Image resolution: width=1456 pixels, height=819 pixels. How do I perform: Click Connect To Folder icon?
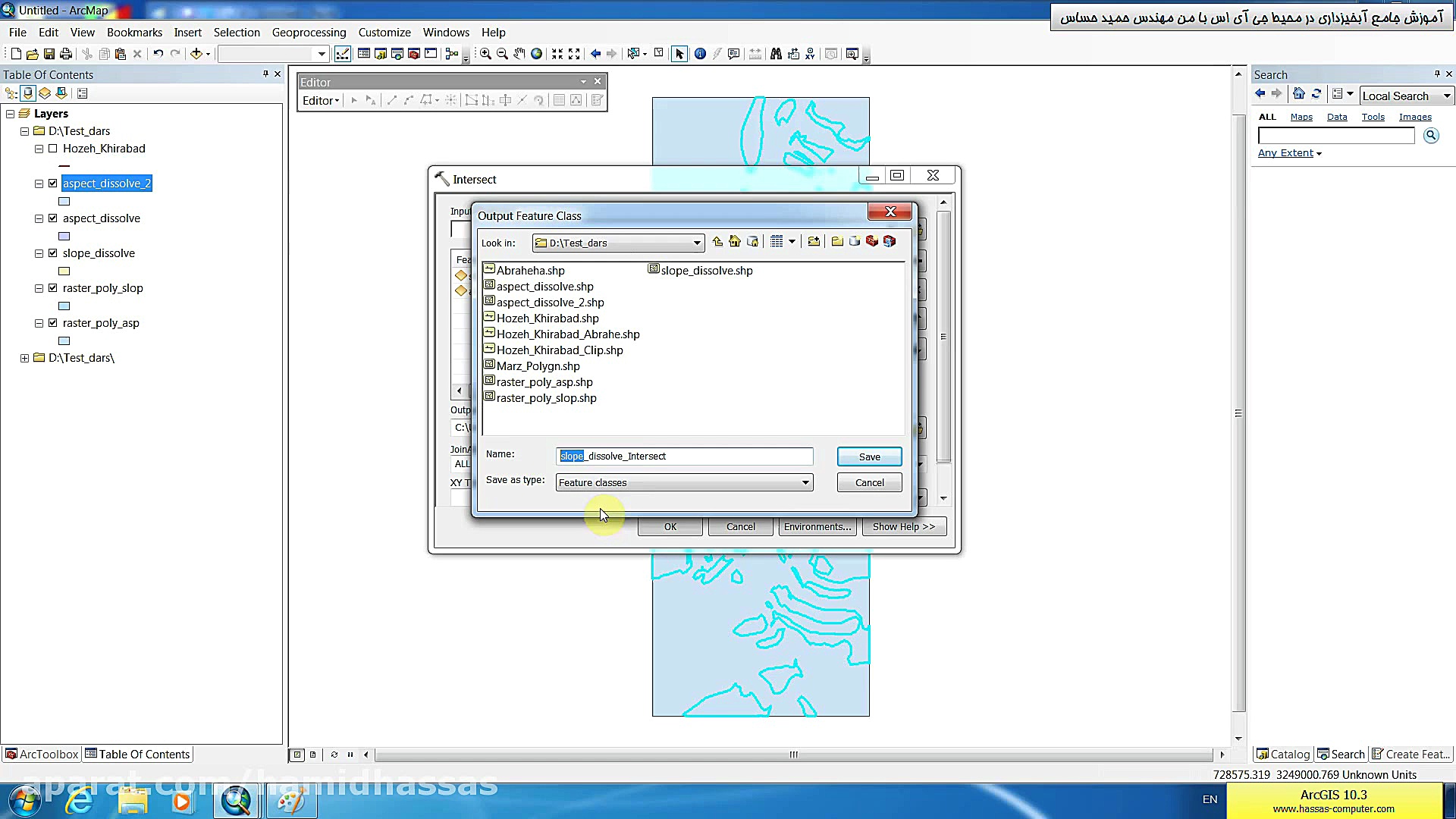coord(814,242)
